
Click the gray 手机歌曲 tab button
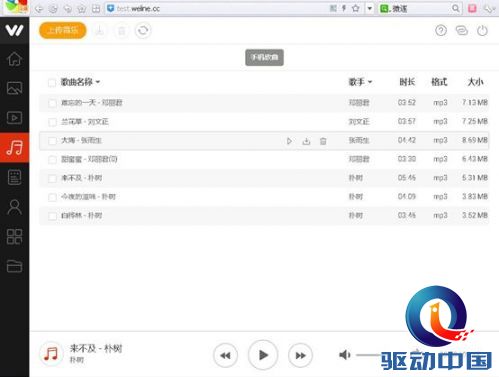pyautogui.click(x=264, y=57)
